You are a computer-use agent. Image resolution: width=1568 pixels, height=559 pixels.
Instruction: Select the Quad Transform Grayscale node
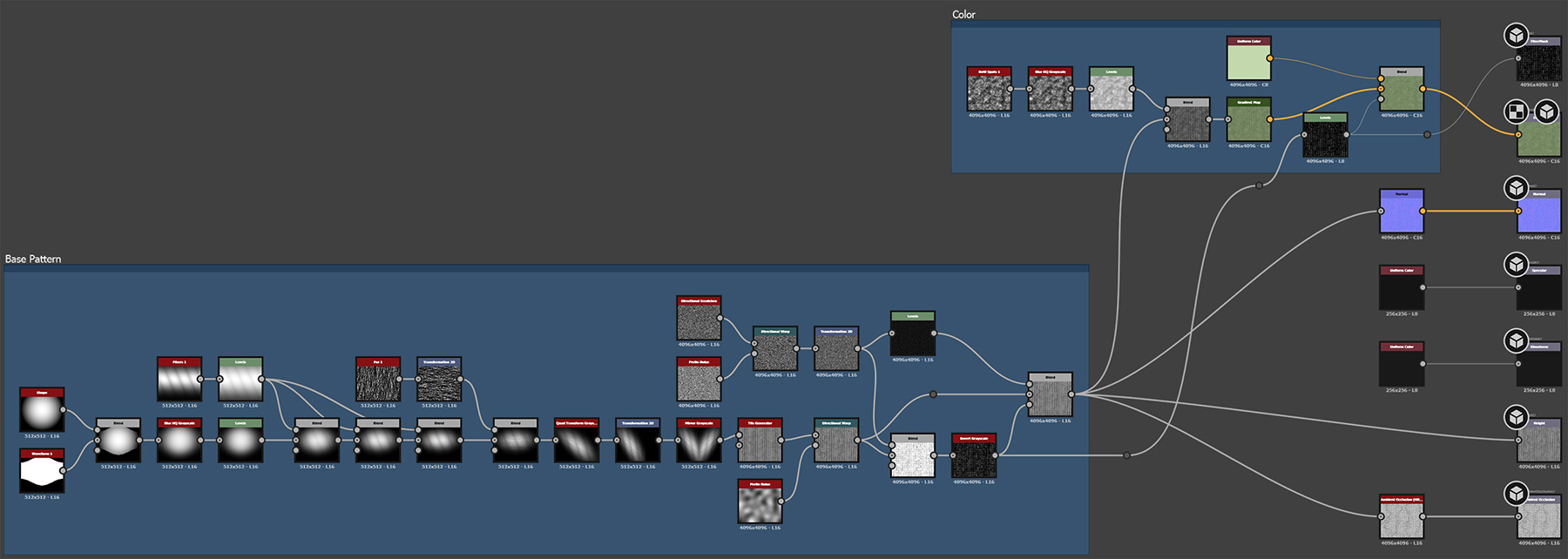[x=577, y=444]
